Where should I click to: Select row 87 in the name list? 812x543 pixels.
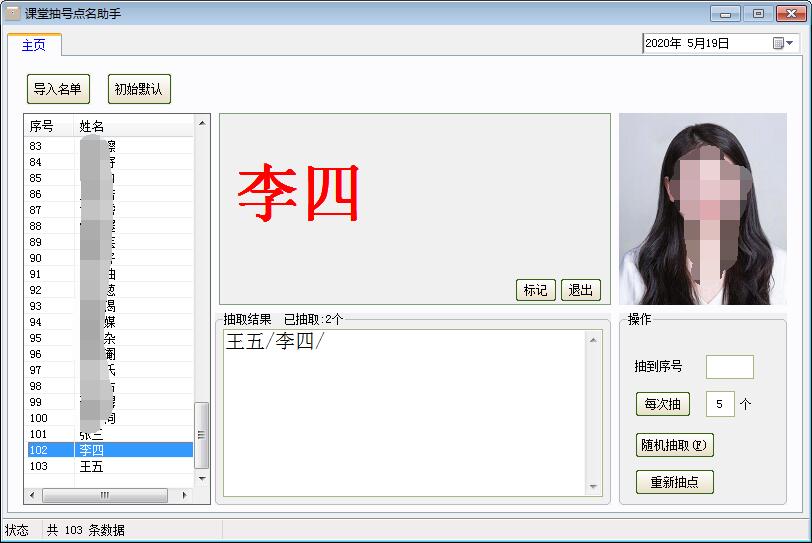[110, 210]
